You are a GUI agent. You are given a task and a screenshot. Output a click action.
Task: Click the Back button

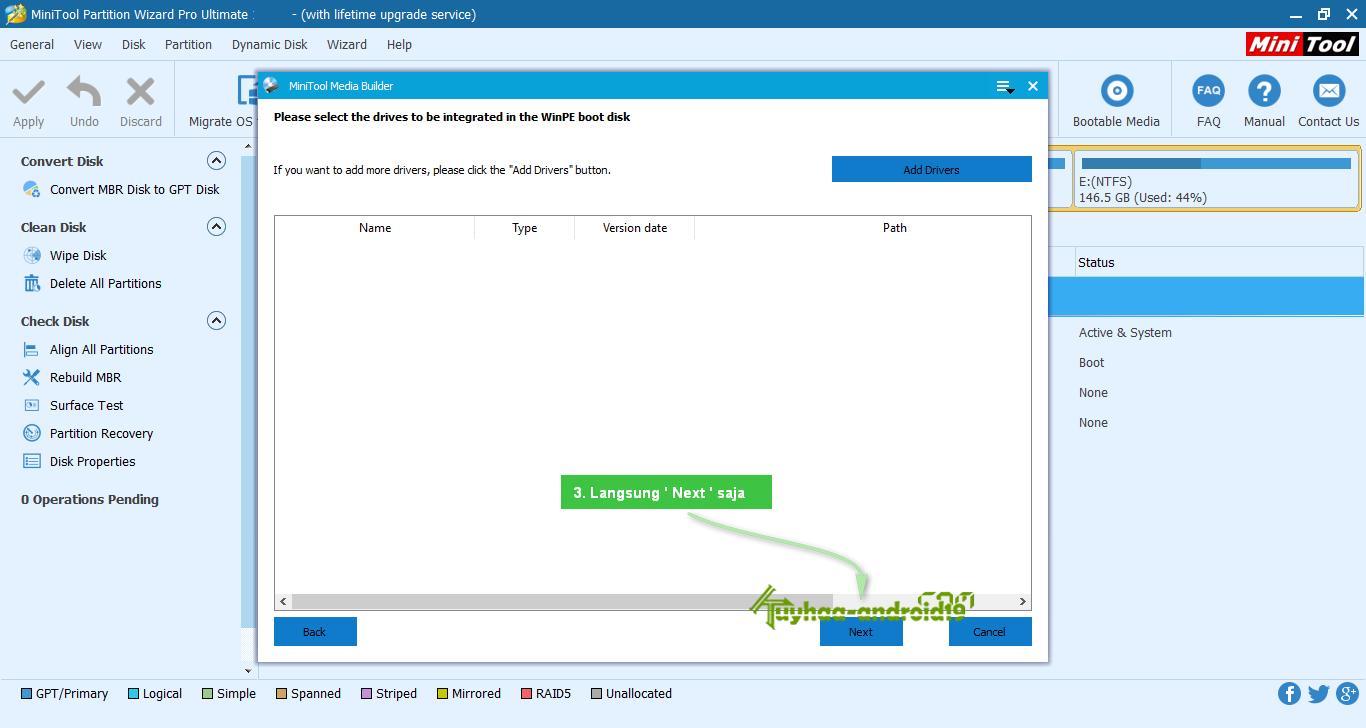(315, 631)
